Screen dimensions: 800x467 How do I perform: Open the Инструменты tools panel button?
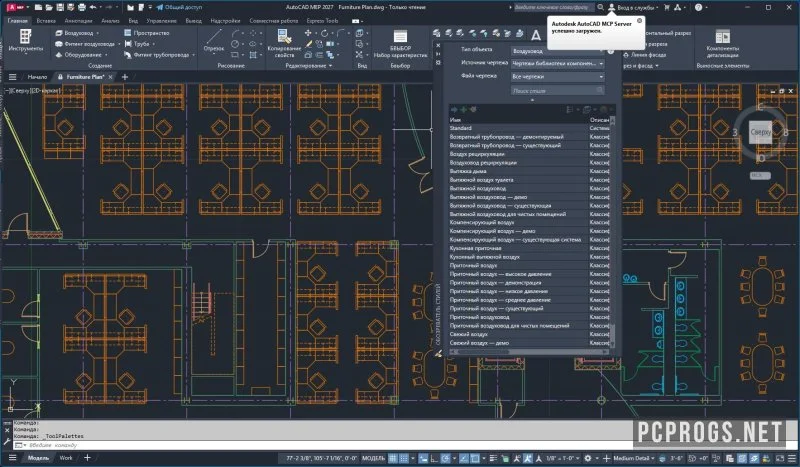[x=25, y=41]
